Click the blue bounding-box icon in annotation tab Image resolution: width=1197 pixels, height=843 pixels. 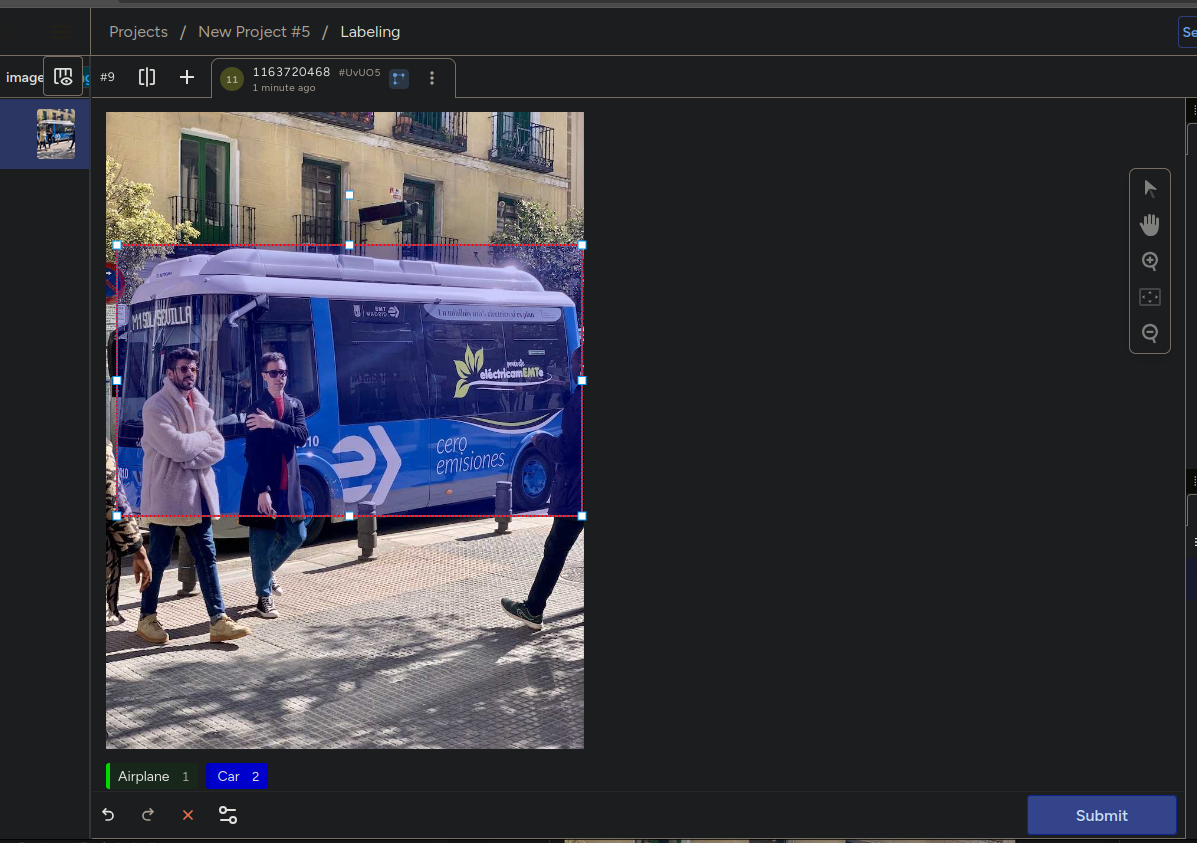(399, 78)
